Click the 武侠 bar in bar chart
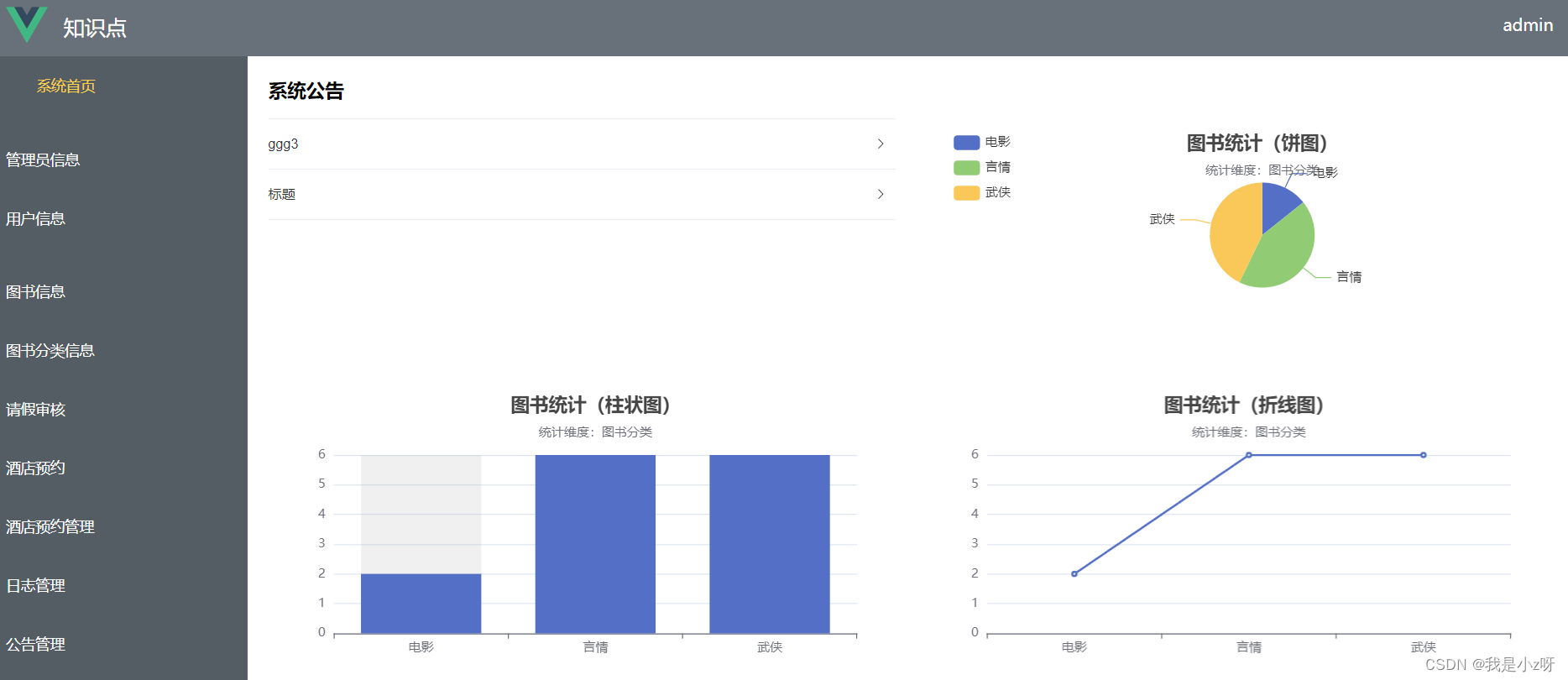Image resolution: width=1568 pixels, height=680 pixels. click(x=770, y=544)
